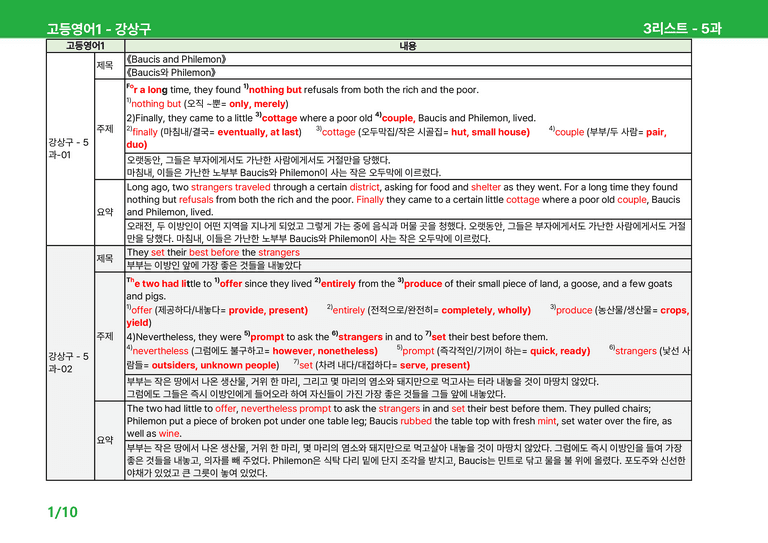Click the page indicator 1/10
Image resolution: width=768 pixels, height=543 pixels.
pyautogui.click(x=62, y=512)
